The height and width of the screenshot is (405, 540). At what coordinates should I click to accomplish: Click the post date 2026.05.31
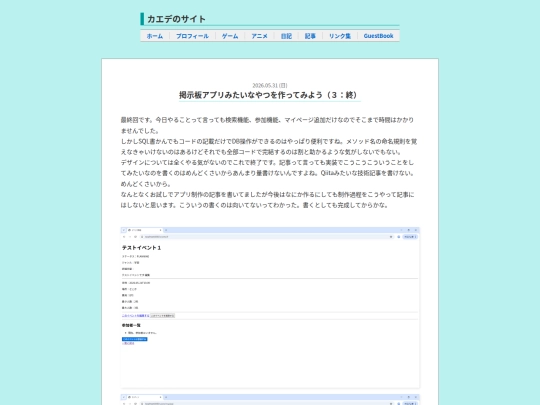click(270, 85)
